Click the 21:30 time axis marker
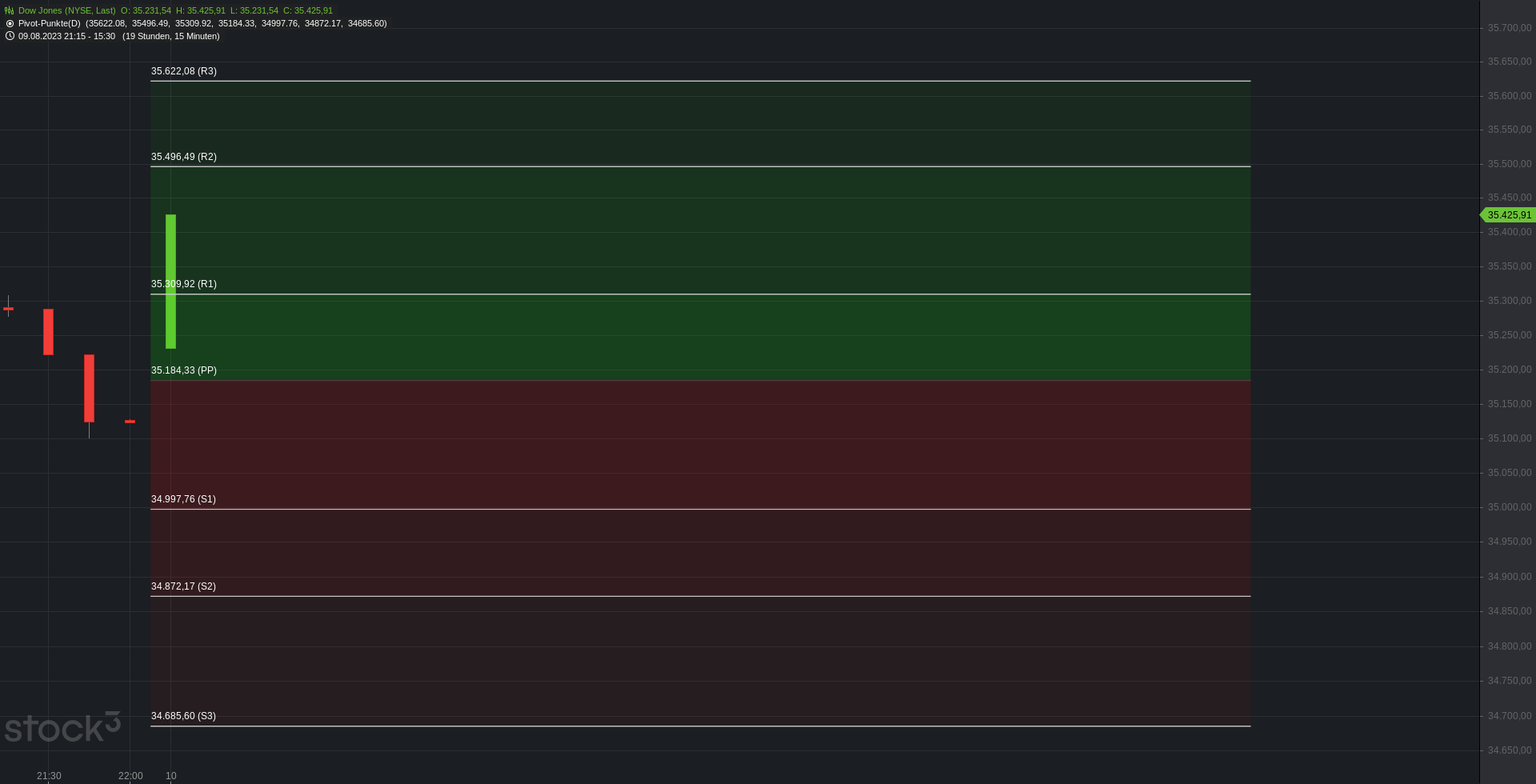This screenshot has height=784, width=1536. coord(49,776)
